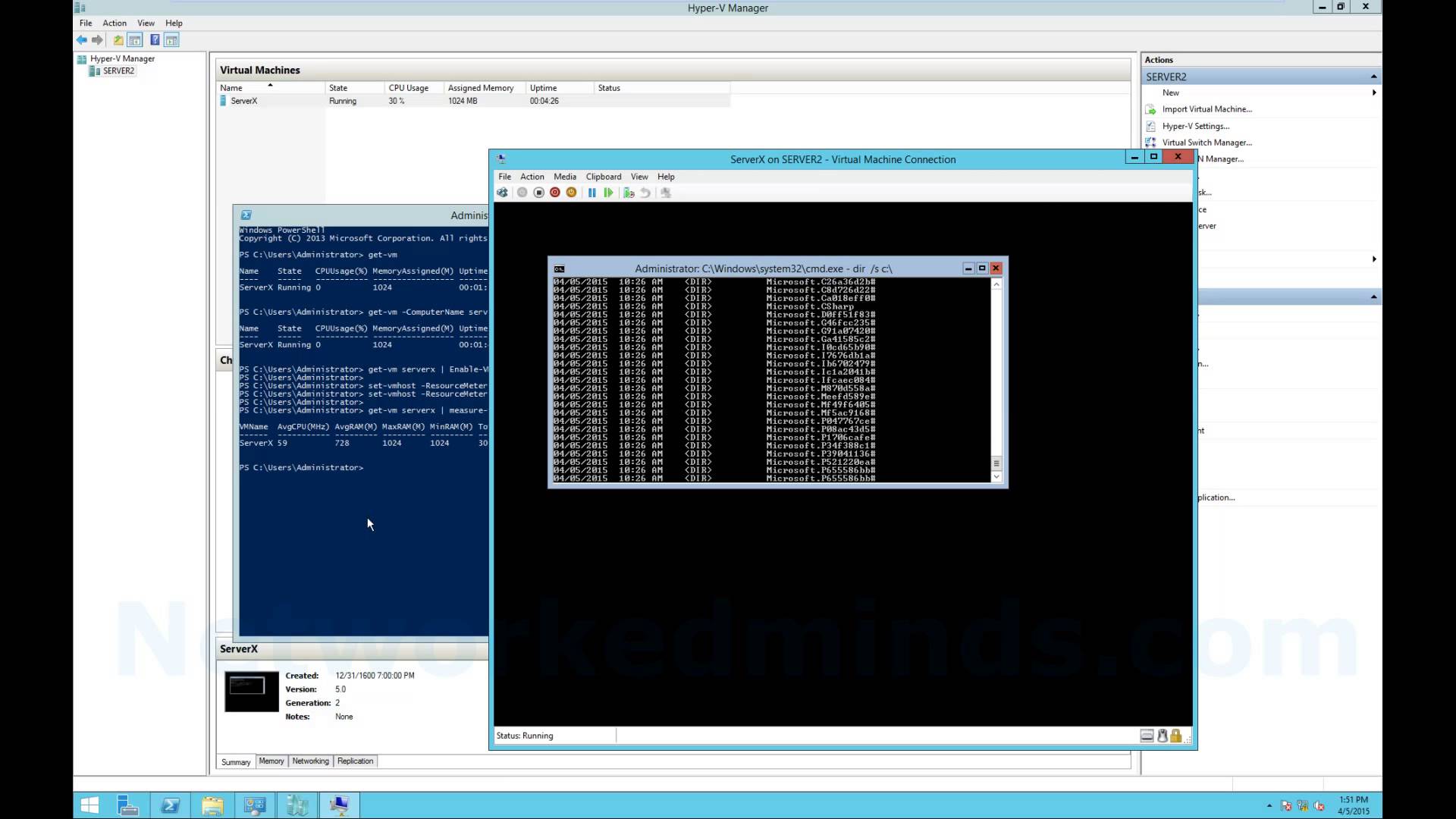Open Hyper-V Settings action
Image resolution: width=1456 pixels, height=819 pixels.
coord(1196,126)
